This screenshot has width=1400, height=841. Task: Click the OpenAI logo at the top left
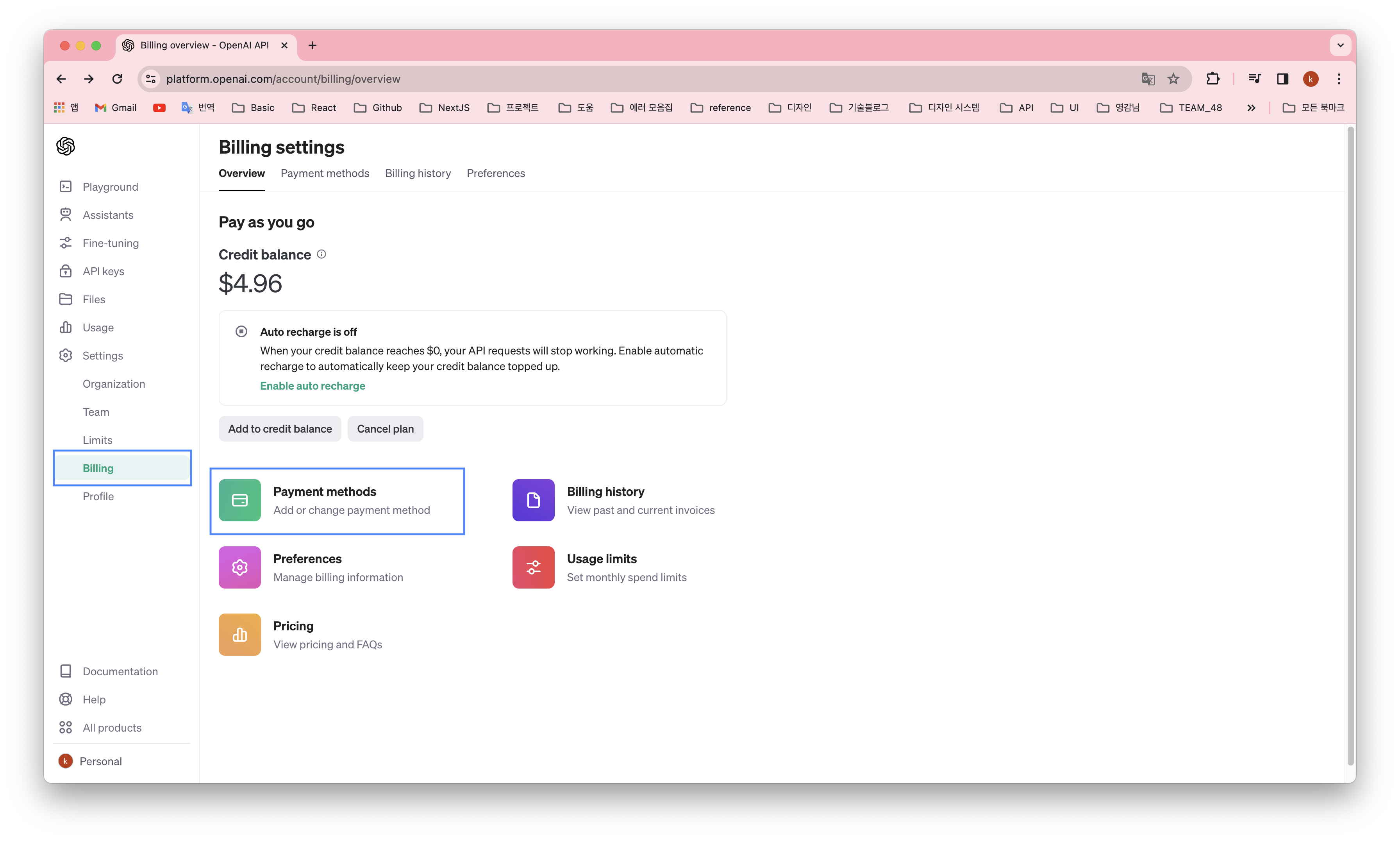[65, 146]
